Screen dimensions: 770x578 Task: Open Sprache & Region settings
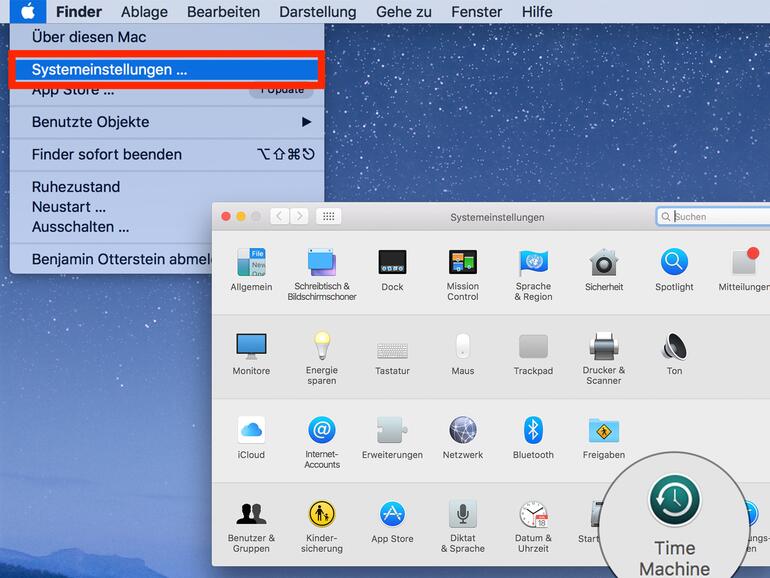click(533, 275)
